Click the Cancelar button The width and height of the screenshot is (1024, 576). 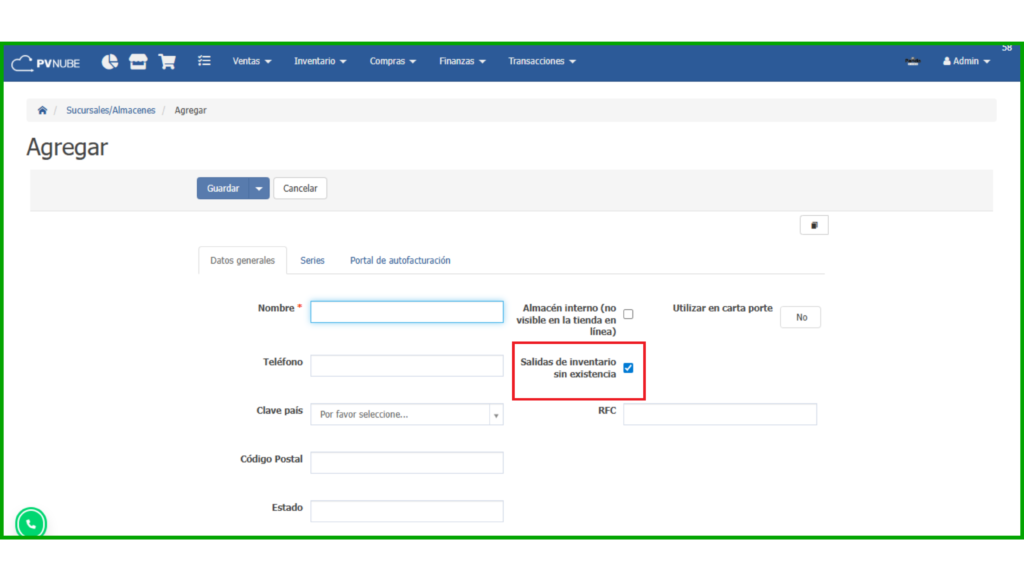(300, 188)
